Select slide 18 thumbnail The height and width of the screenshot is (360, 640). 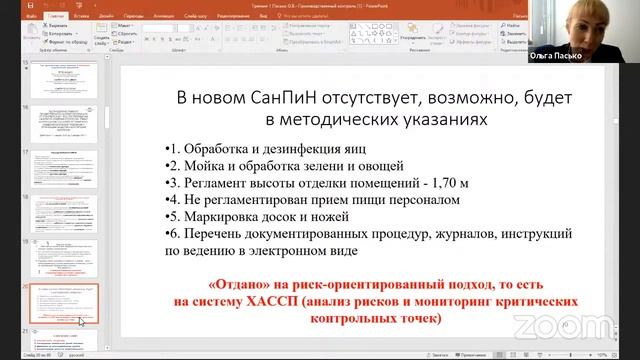[64, 214]
